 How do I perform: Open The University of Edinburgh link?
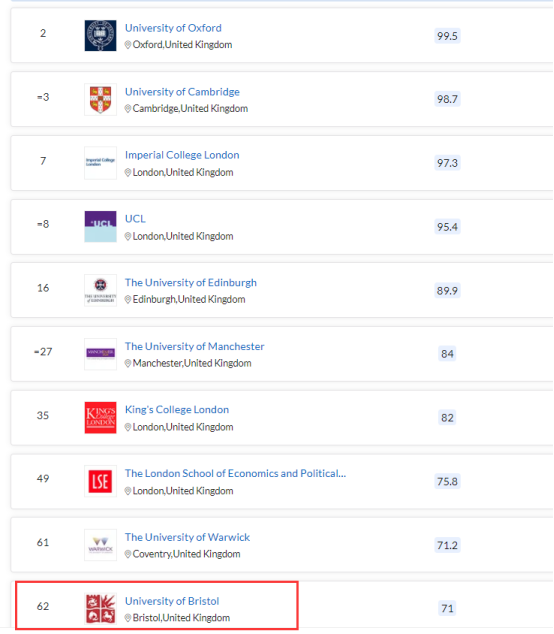pyautogui.click(x=190, y=282)
